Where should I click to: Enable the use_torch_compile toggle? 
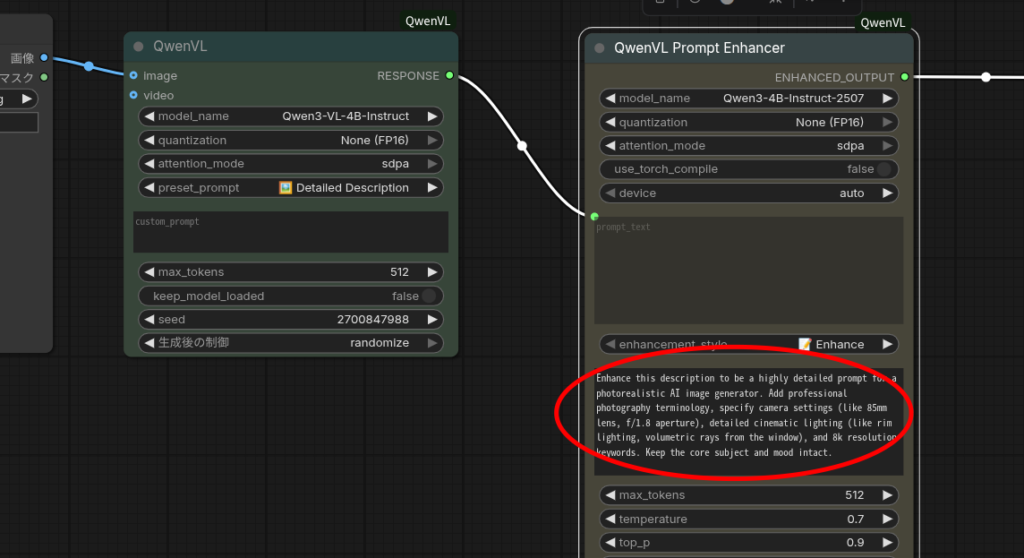pos(884,170)
